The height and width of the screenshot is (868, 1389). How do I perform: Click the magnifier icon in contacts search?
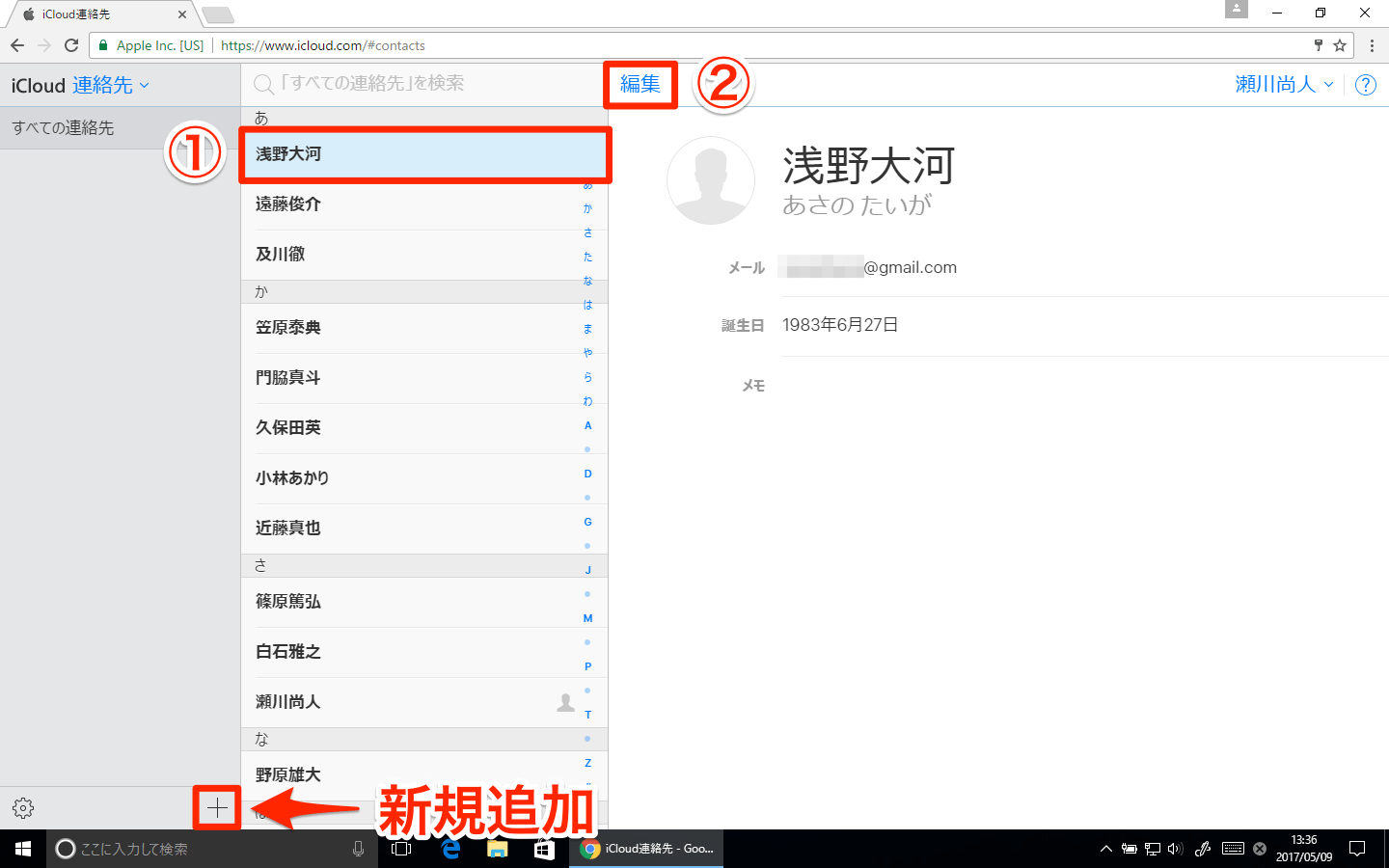tap(263, 85)
